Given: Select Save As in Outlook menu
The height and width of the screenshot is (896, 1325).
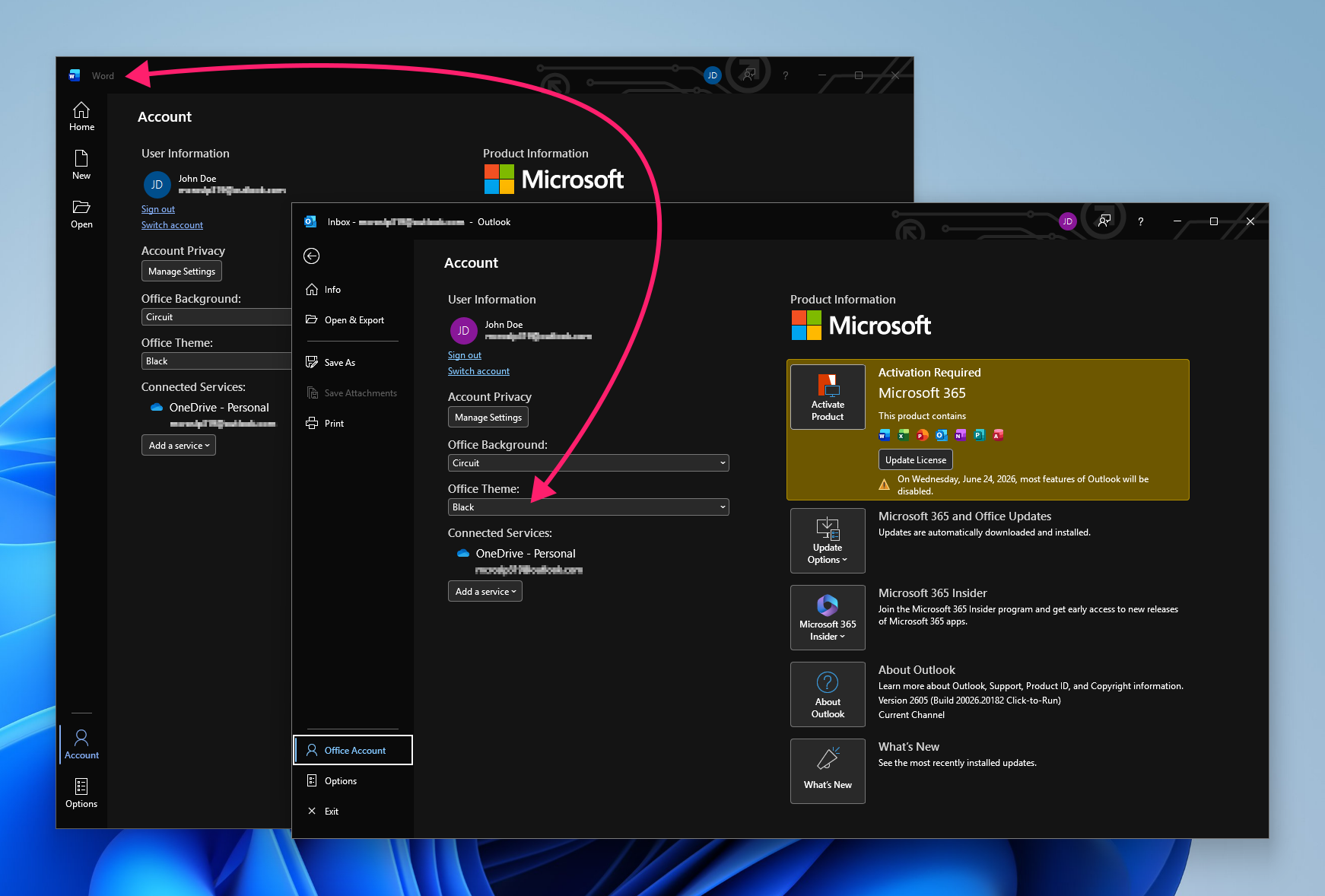Looking at the screenshot, I should 353,363.
